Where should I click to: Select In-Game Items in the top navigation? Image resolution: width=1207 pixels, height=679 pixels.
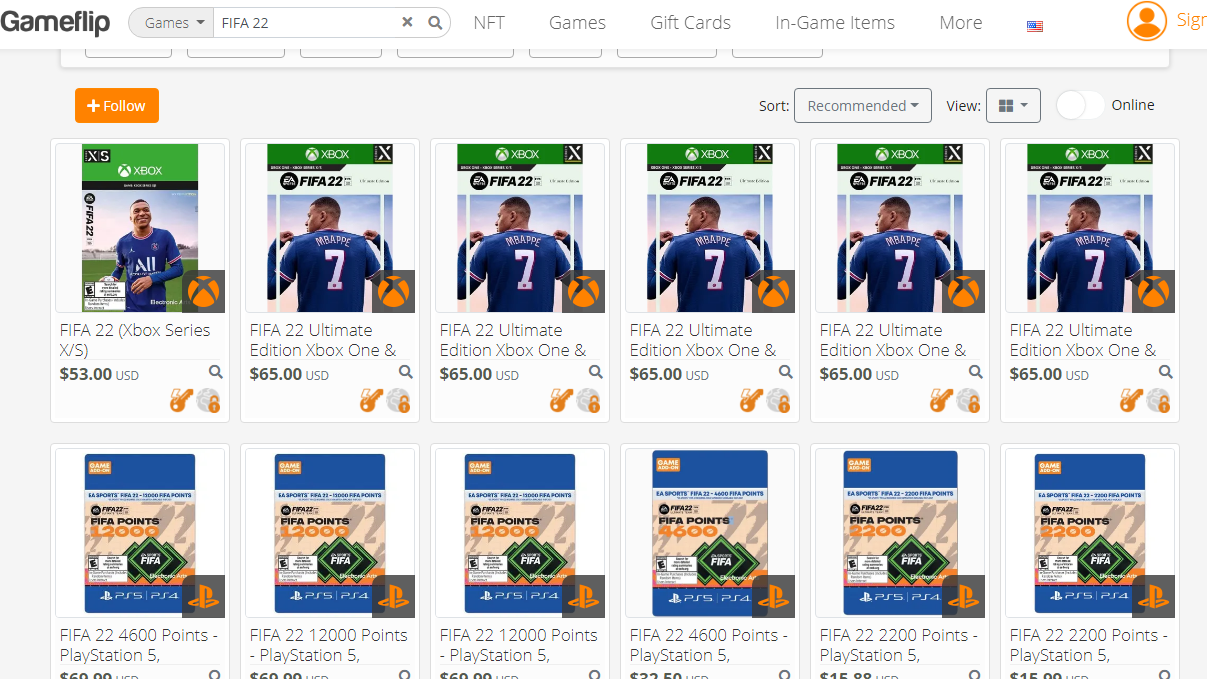pyautogui.click(x=835, y=22)
